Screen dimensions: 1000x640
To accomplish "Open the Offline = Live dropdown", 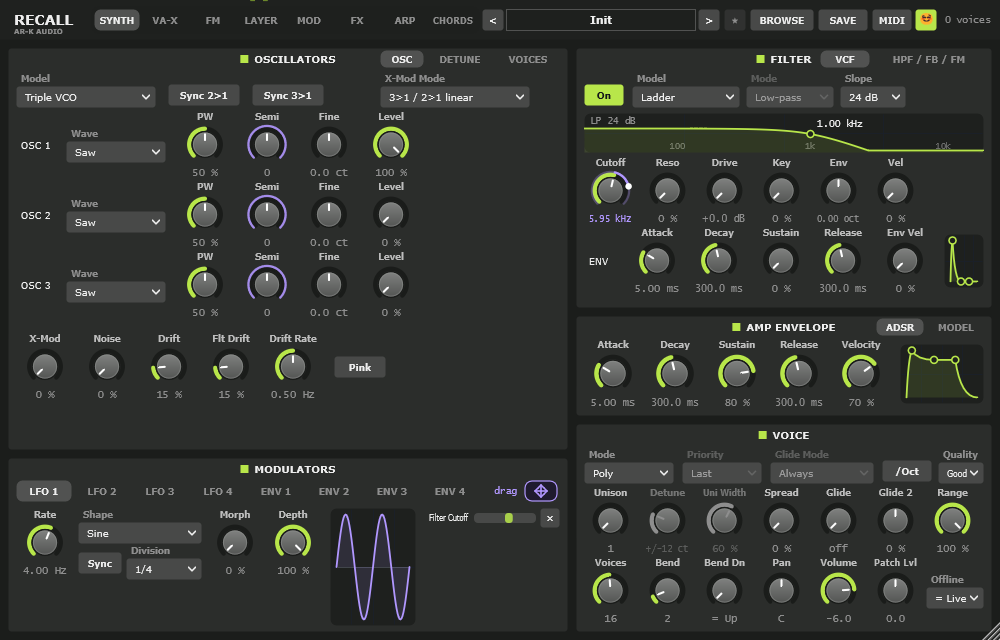I will click(955, 599).
